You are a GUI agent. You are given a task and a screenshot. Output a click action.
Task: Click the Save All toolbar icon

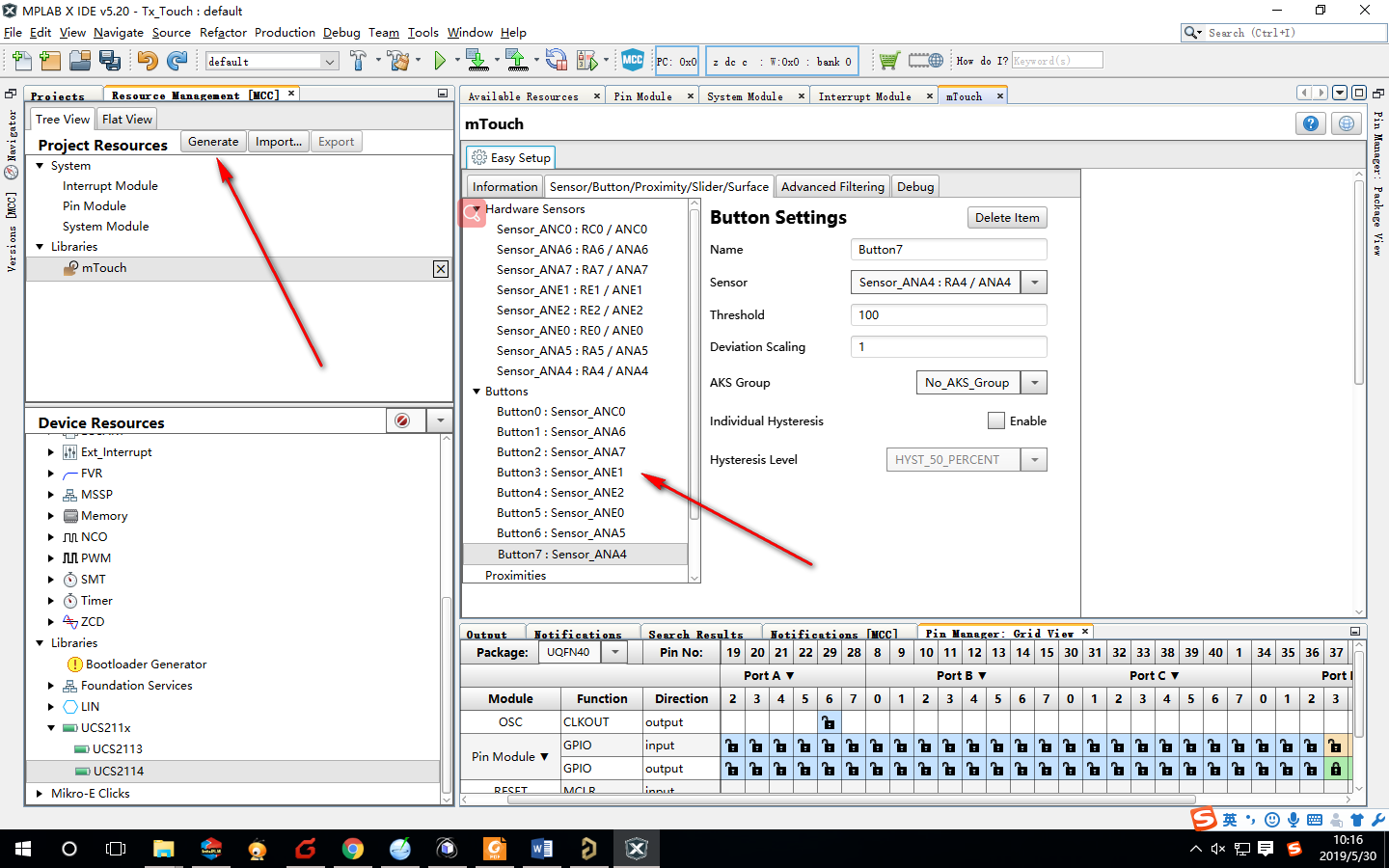pyautogui.click(x=110, y=61)
